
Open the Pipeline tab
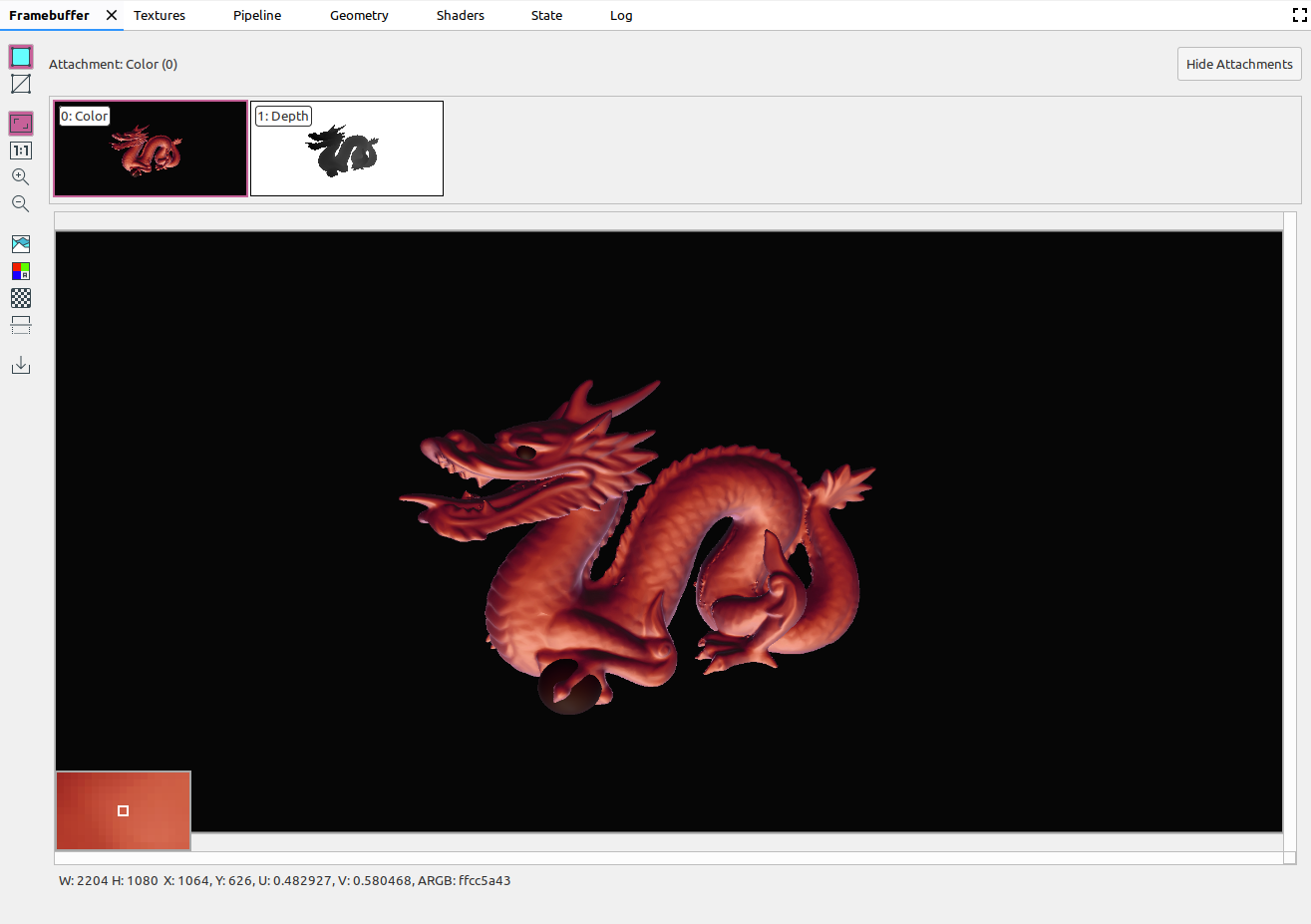click(257, 15)
